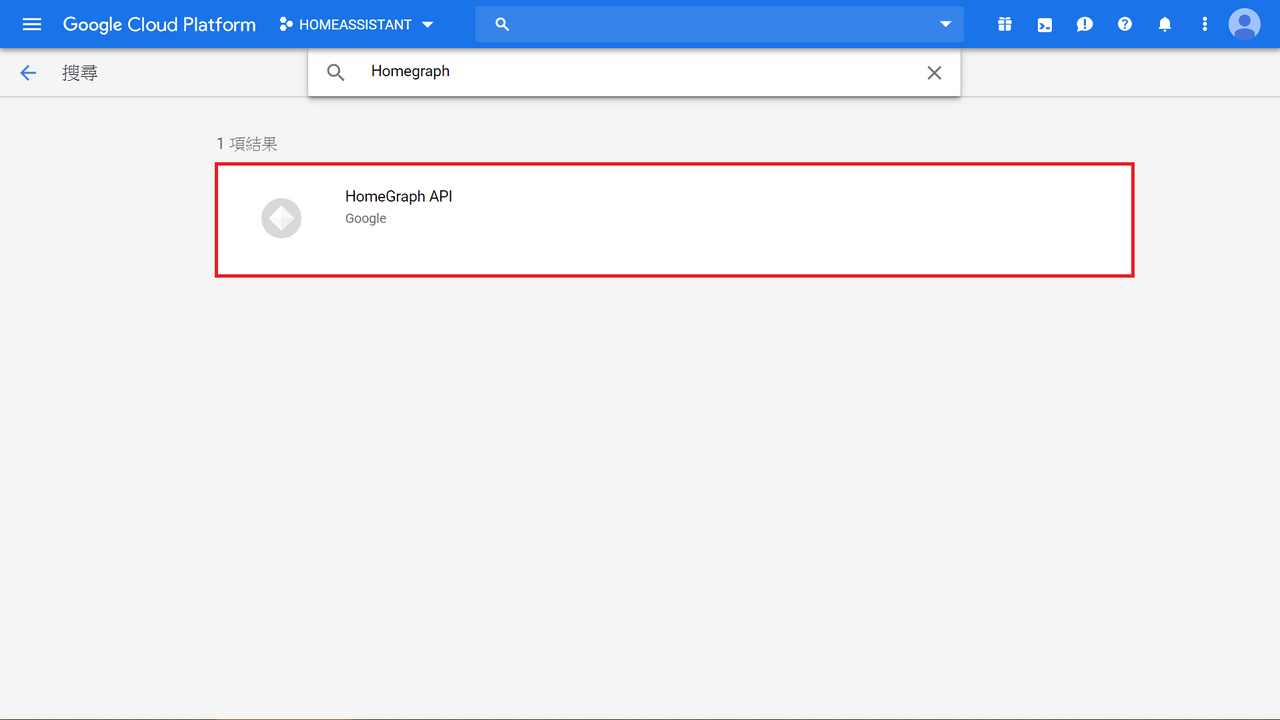Open the gift free trial icon
This screenshot has width=1280, height=720.
(1005, 24)
